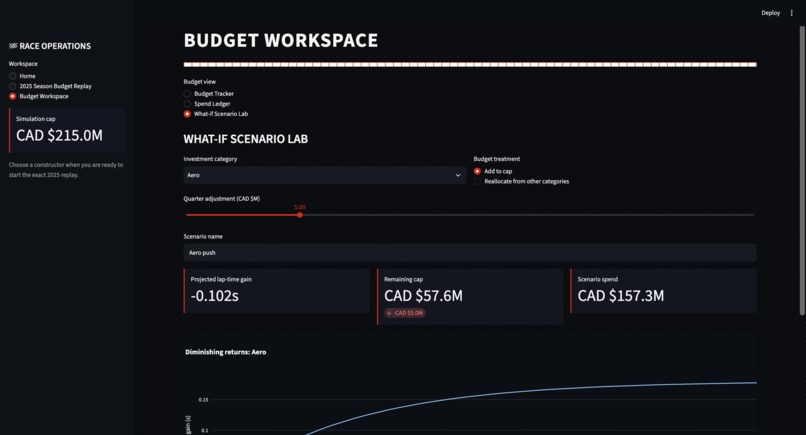Viewport: 806px width, 435px height.
Task: Click the checkered flag Race Operations icon
Action: click(13, 46)
